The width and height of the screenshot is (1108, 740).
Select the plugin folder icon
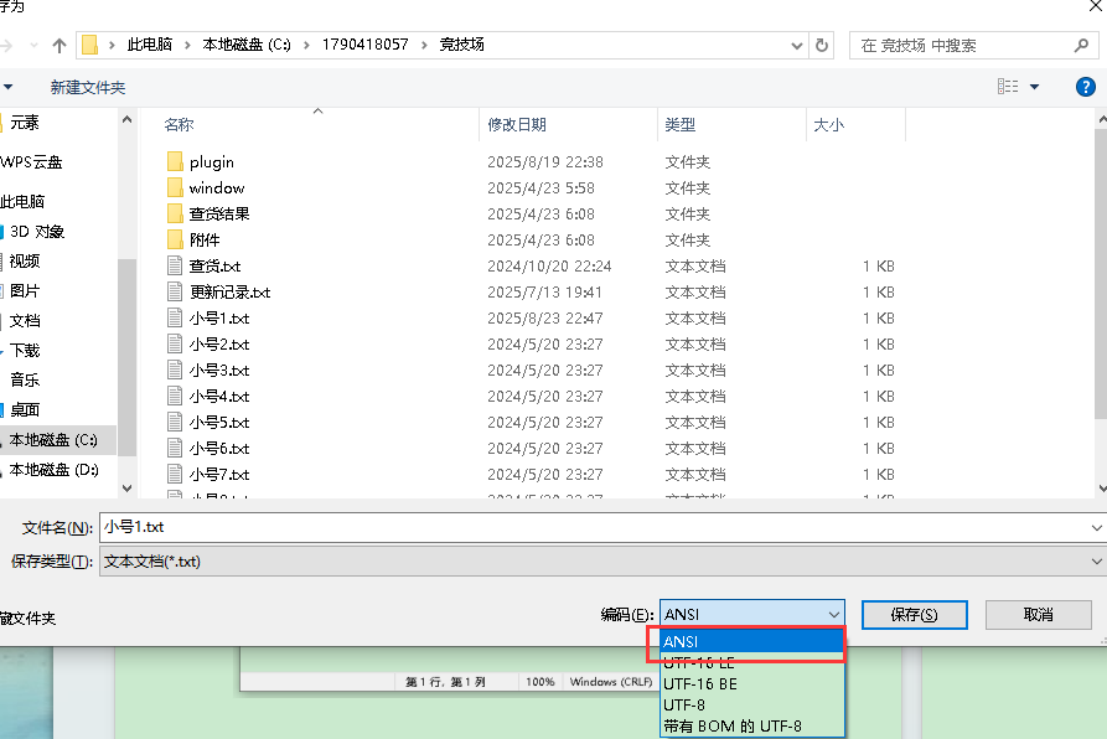[x=175, y=162]
